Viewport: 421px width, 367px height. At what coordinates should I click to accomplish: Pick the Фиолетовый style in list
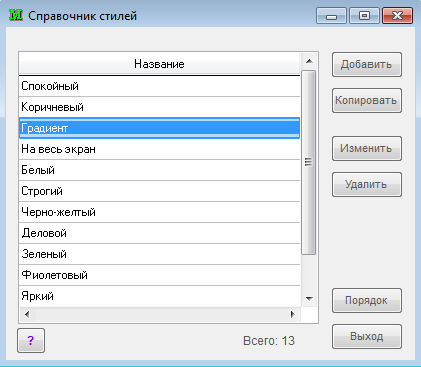tap(160, 275)
